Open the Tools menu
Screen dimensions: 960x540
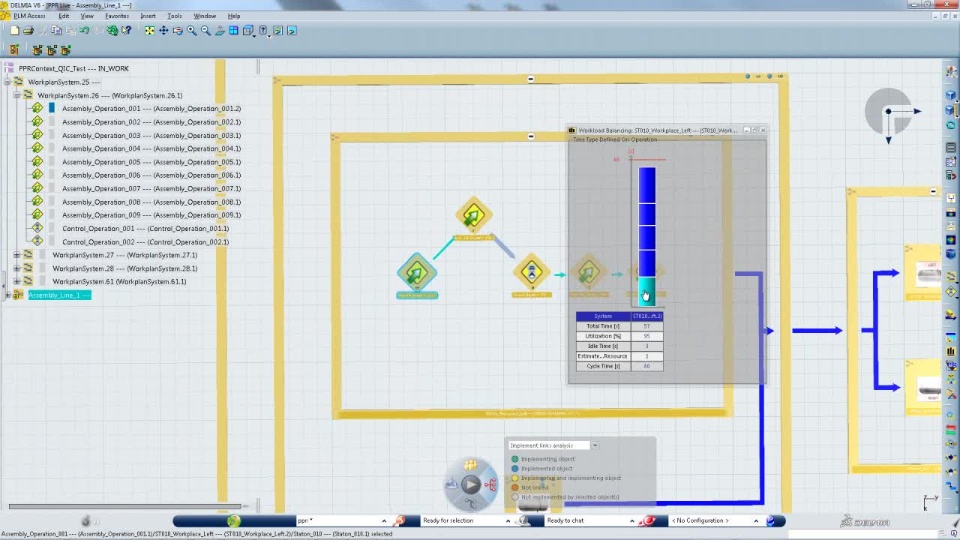[174, 16]
